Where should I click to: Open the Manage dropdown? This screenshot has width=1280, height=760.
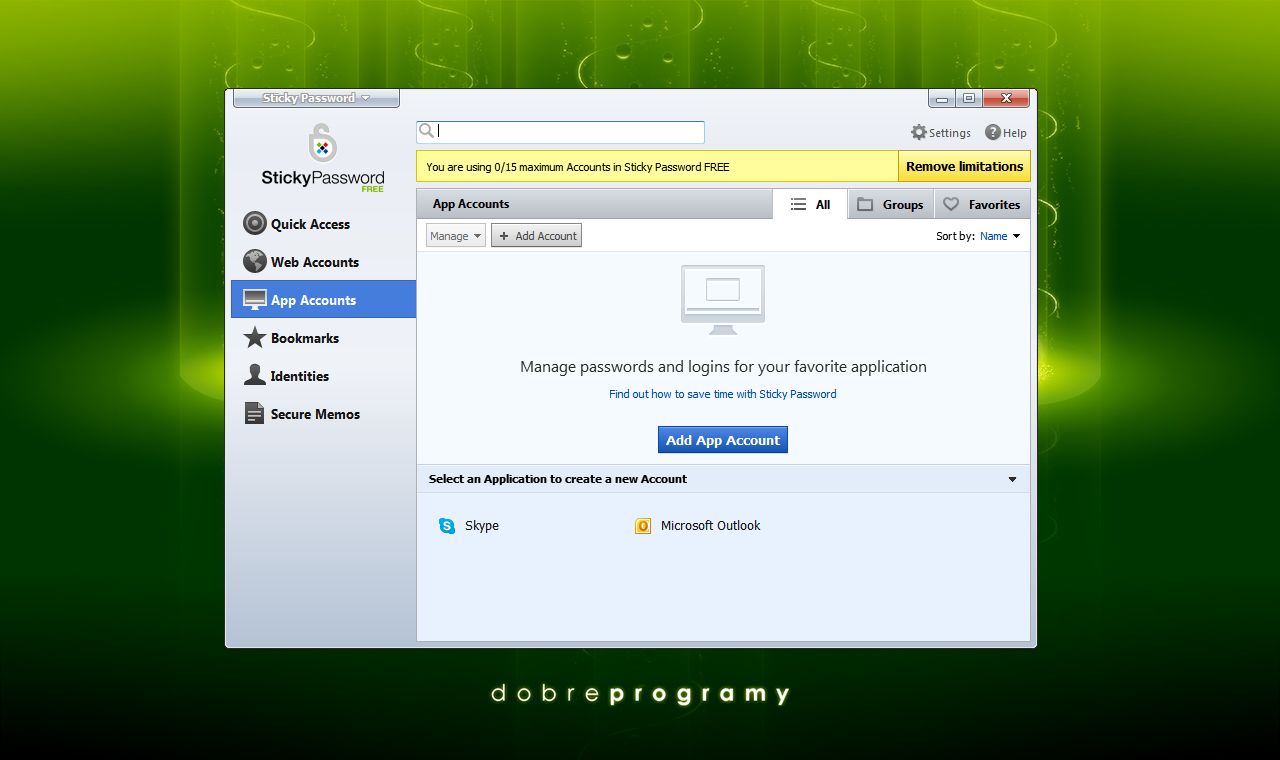[x=456, y=236]
